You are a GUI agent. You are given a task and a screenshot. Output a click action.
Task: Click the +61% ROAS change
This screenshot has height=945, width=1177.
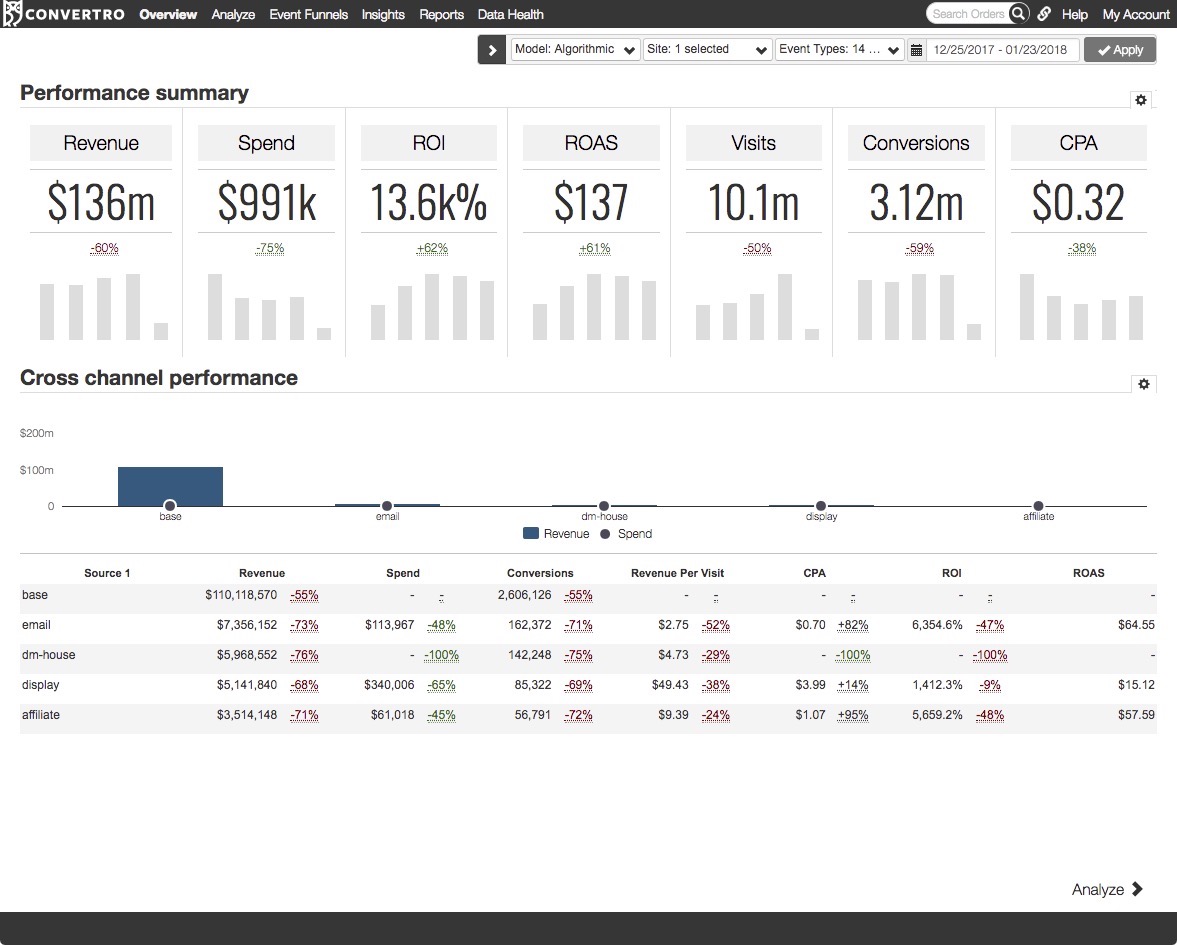pyautogui.click(x=595, y=248)
